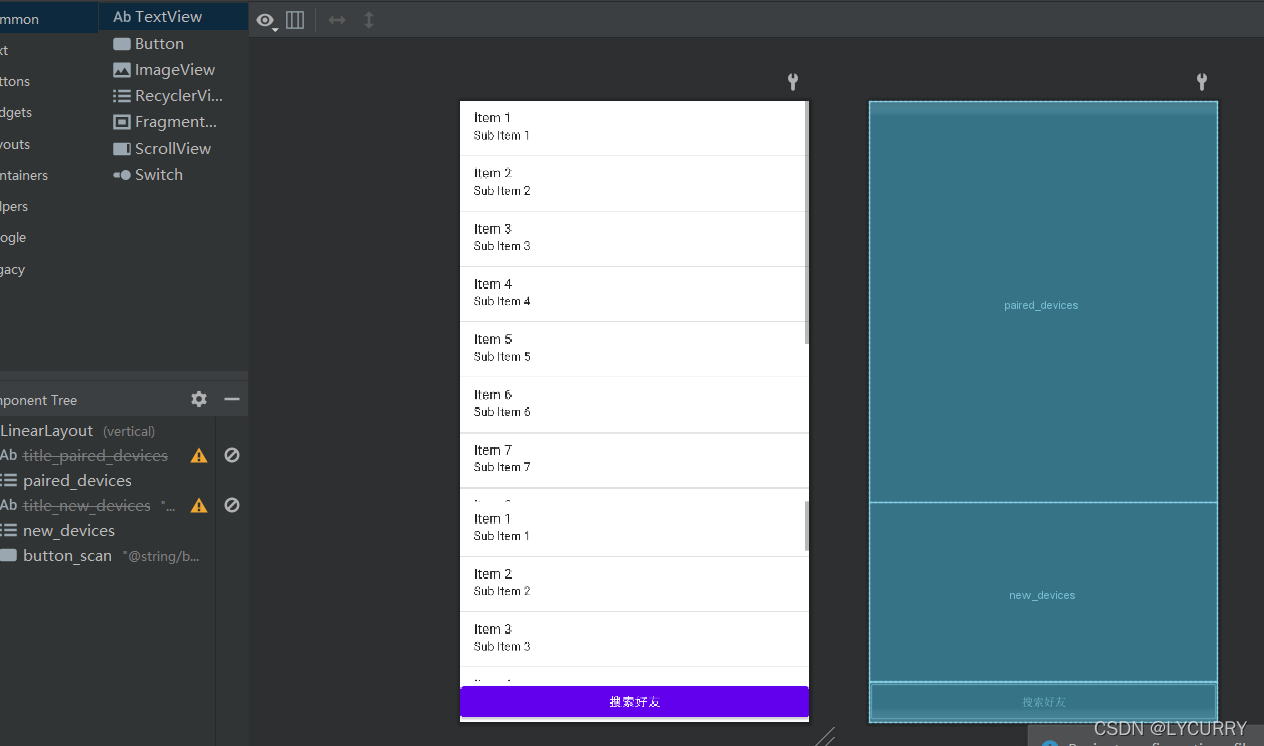Click the purple 搜索好友 button in preview

point(634,702)
